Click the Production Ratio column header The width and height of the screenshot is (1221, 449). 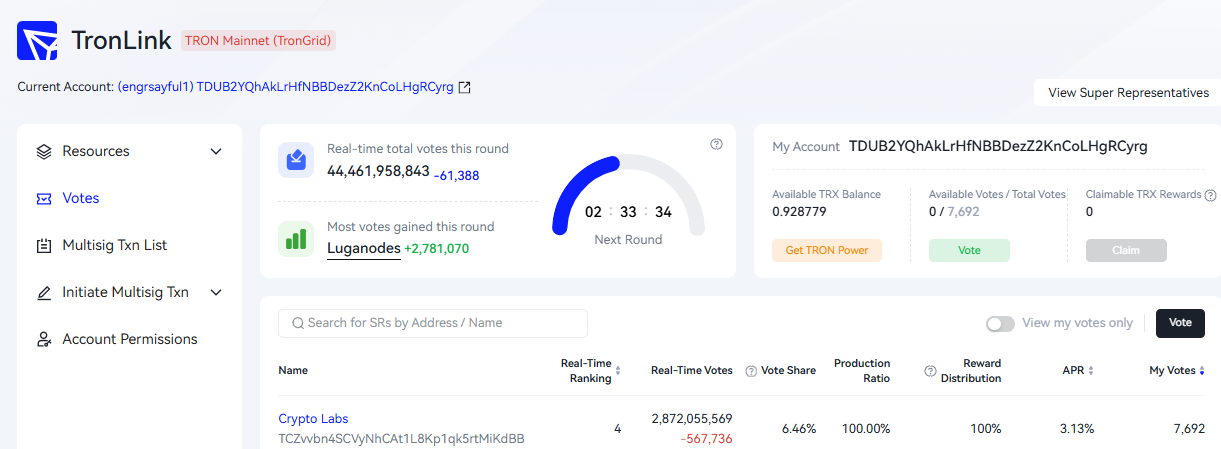click(862, 371)
